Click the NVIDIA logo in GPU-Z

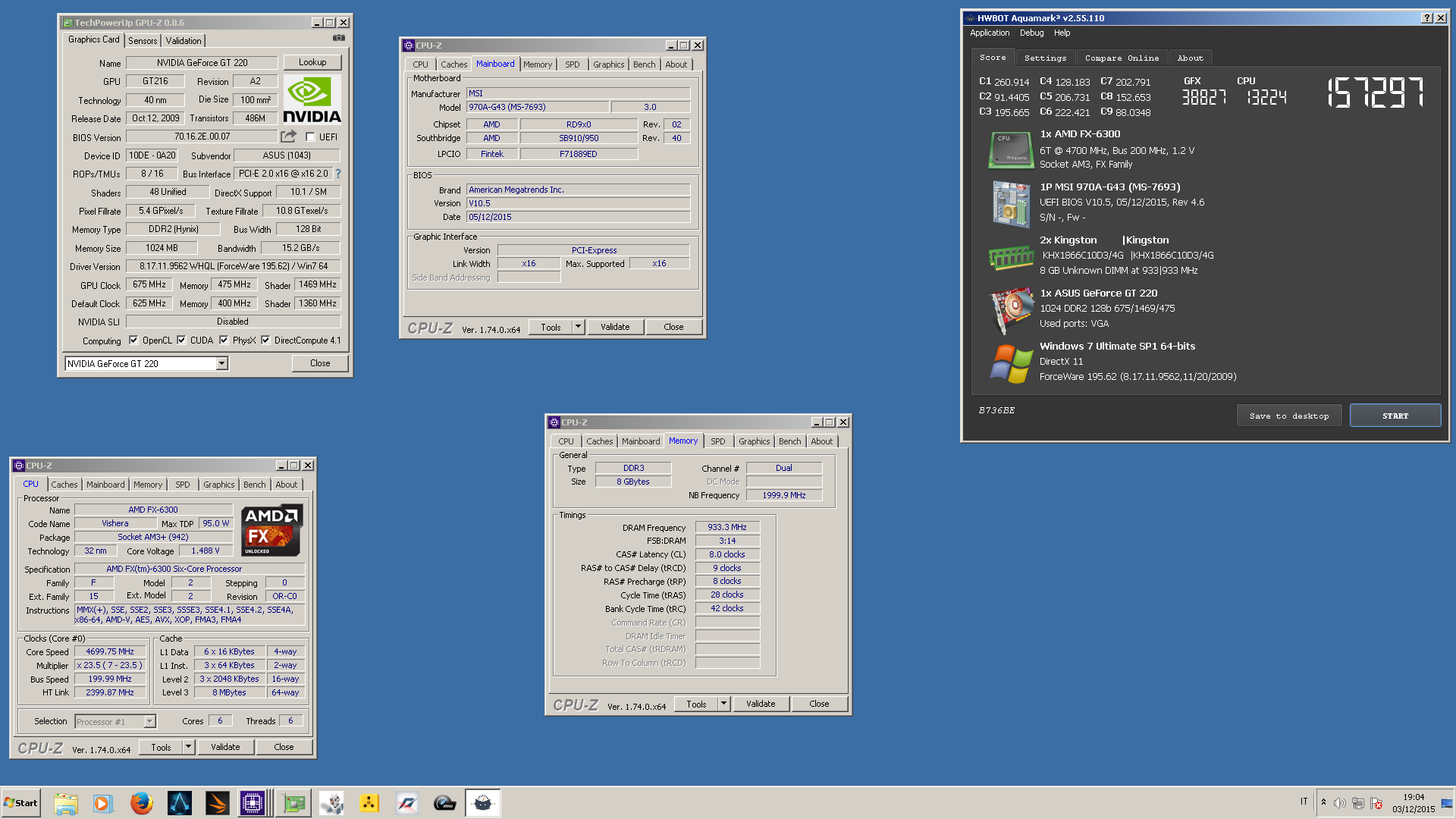[312, 99]
